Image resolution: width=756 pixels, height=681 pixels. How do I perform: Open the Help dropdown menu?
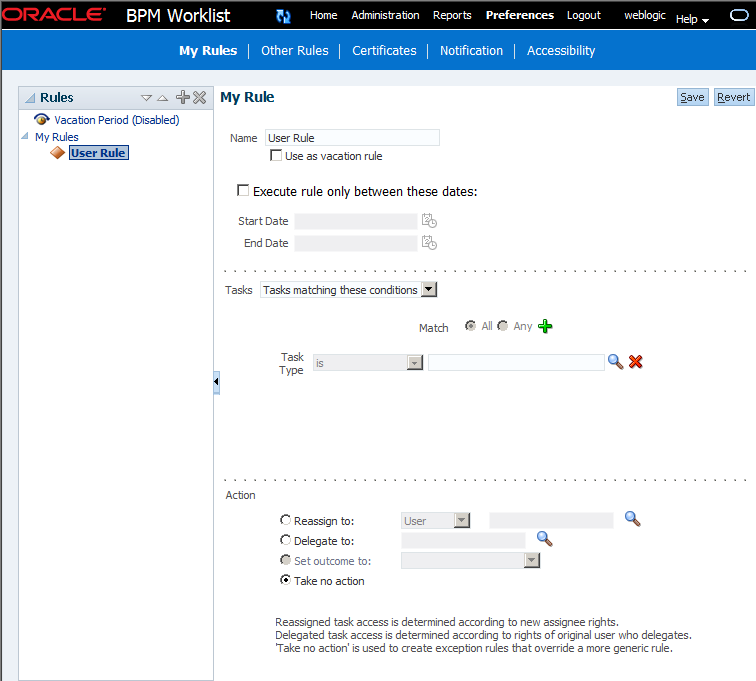[692, 19]
